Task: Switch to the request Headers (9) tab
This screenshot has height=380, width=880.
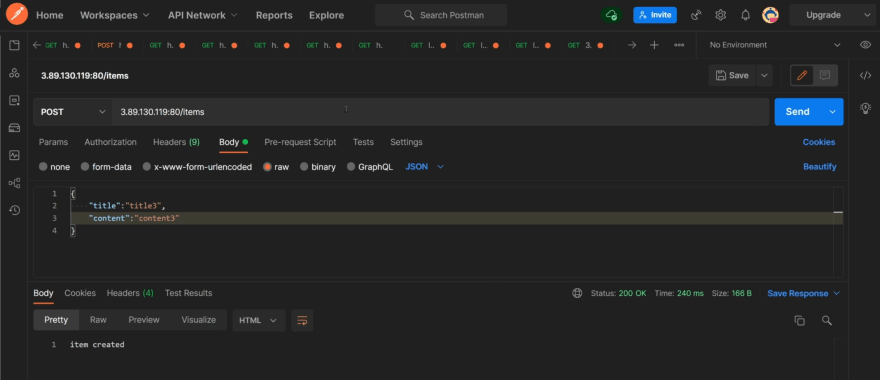Action: (176, 142)
